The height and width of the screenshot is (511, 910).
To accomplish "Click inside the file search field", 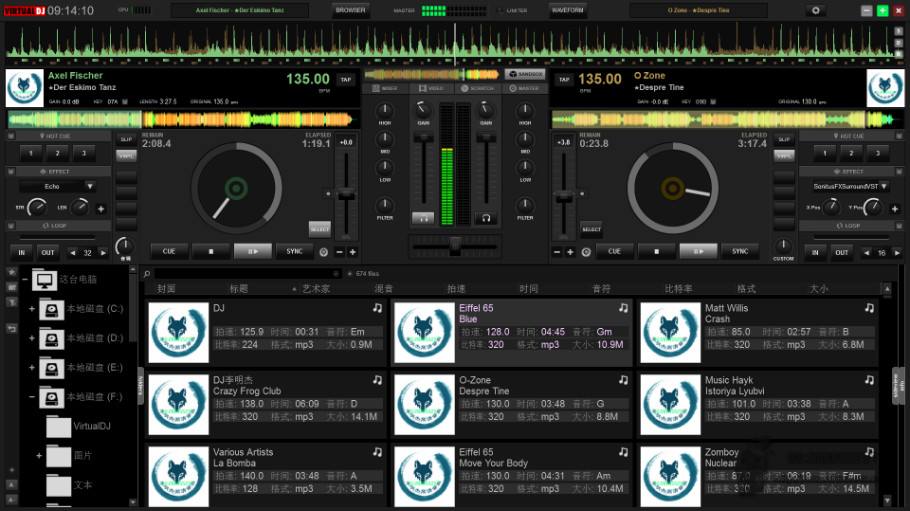I will pyautogui.click(x=248, y=274).
